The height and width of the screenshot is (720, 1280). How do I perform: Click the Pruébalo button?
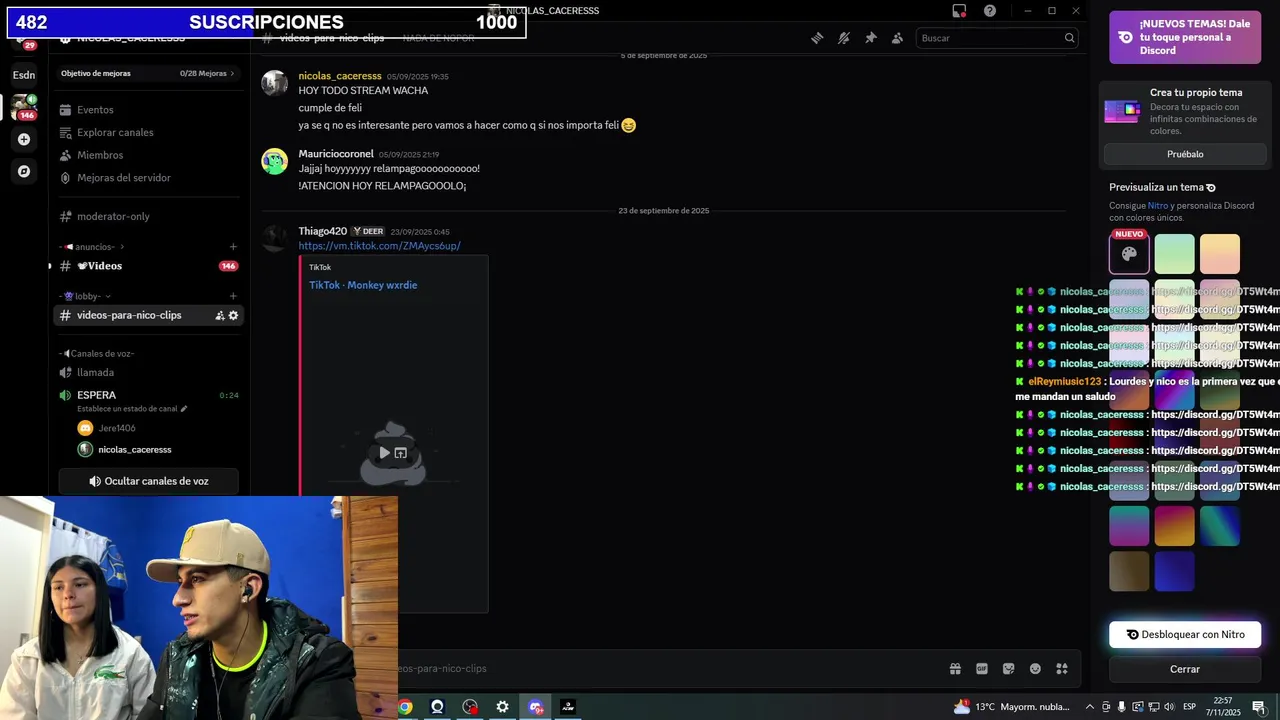[x=1185, y=154]
